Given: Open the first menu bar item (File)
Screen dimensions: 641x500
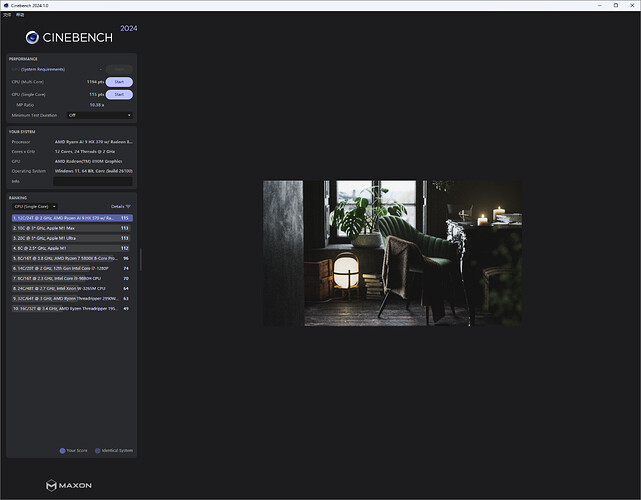Looking at the screenshot, I should pos(6,15).
